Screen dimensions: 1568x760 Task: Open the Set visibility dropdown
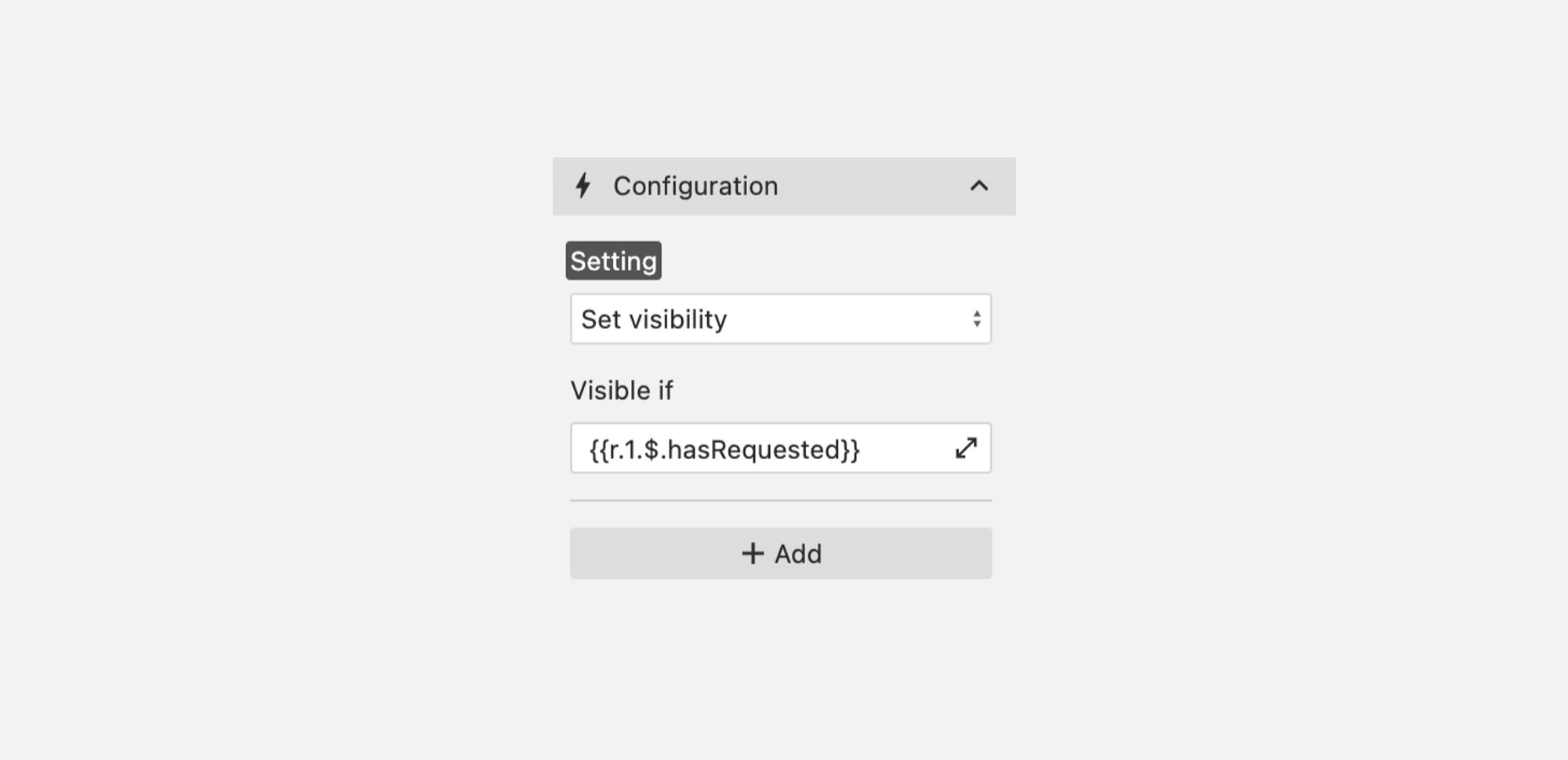point(781,319)
